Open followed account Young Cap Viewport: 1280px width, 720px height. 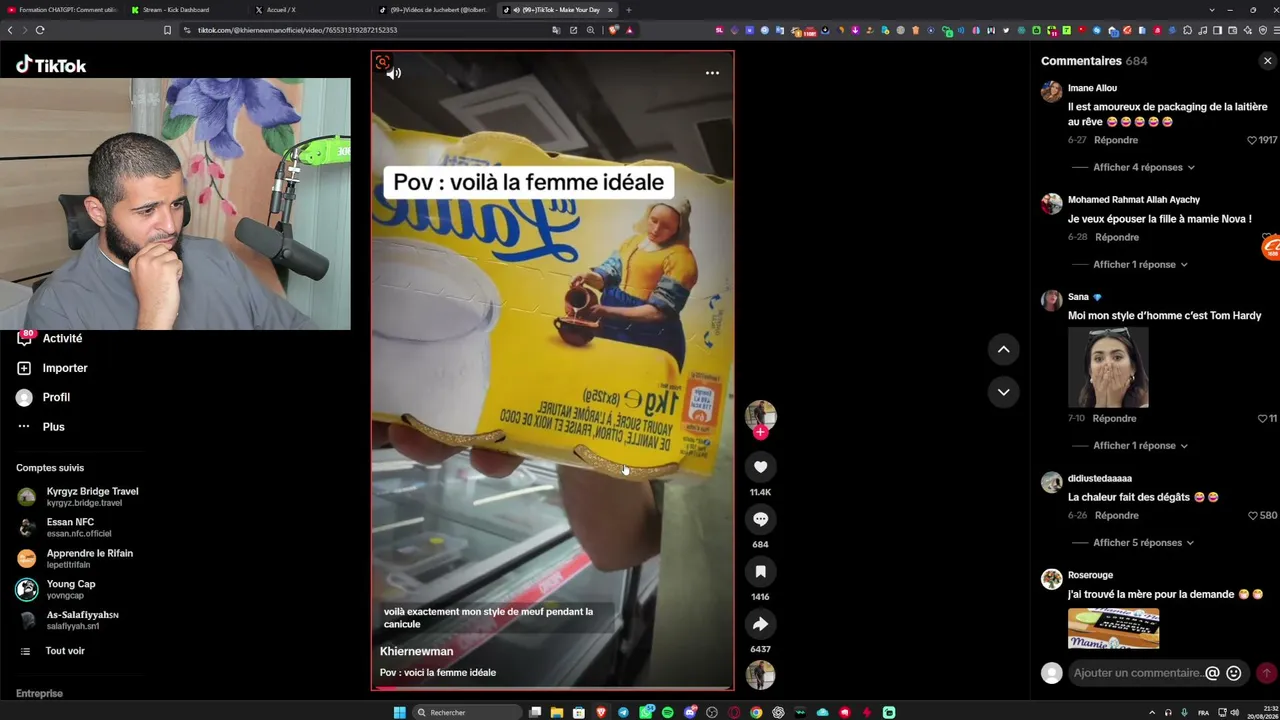(56, 589)
